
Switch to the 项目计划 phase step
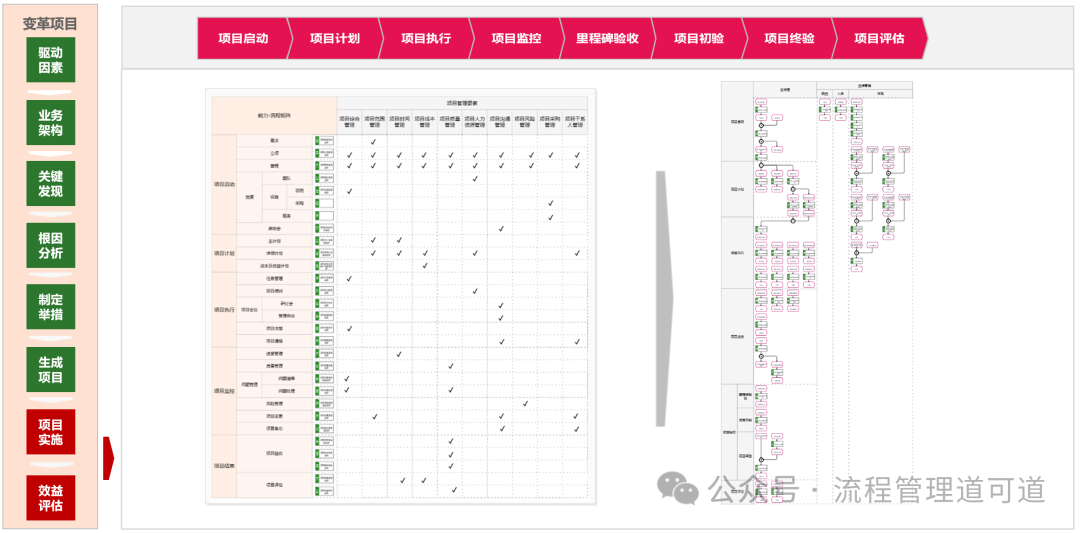(x=334, y=39)
